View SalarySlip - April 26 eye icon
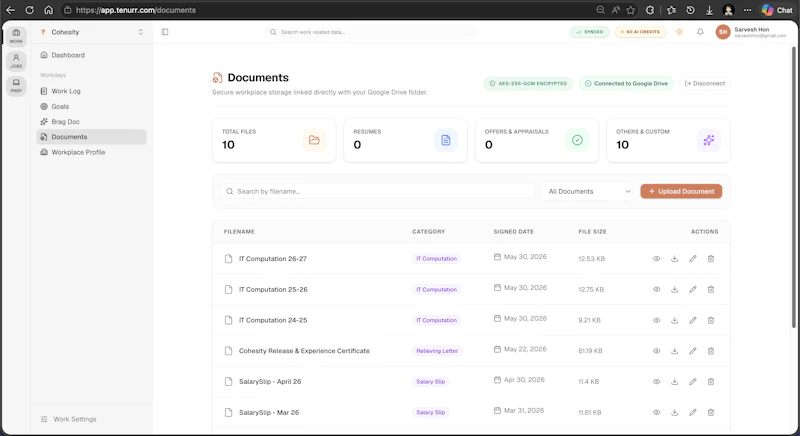800x436 pixels. 657,381
